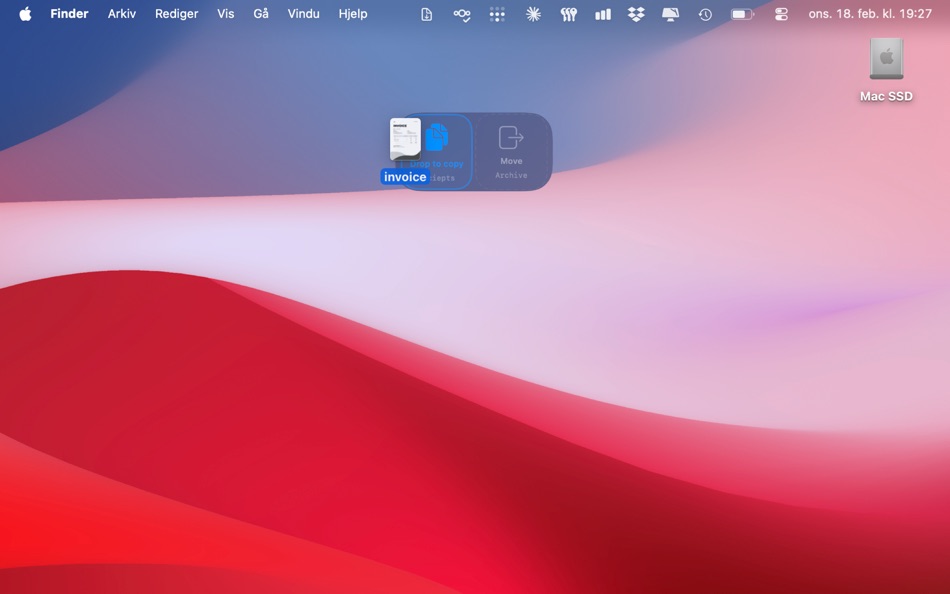Open Control Center from the menu bar
Image resolution: width=950 pixels, height=594 pixels.
(780, 14)
